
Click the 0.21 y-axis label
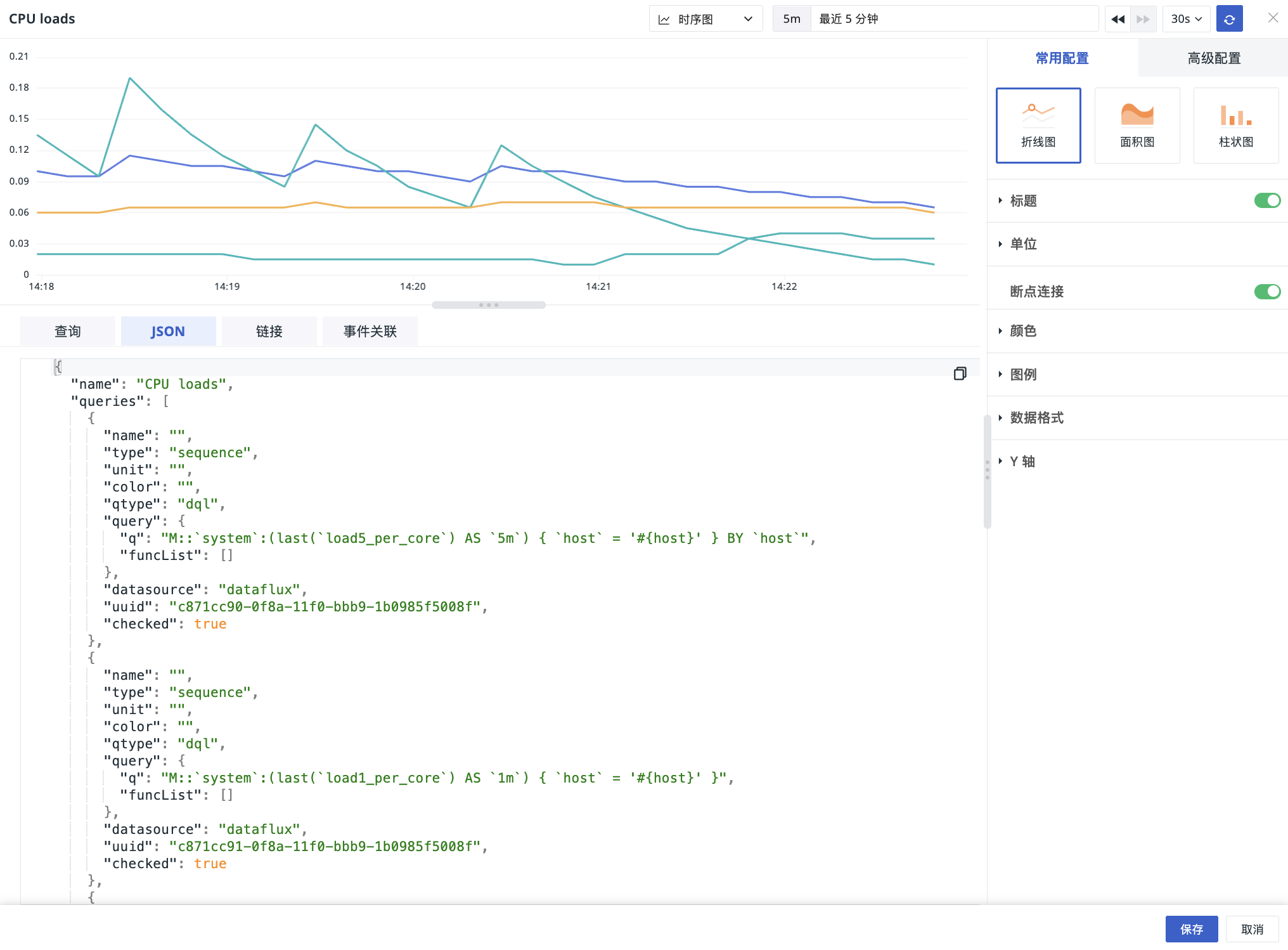click(19, 56)
